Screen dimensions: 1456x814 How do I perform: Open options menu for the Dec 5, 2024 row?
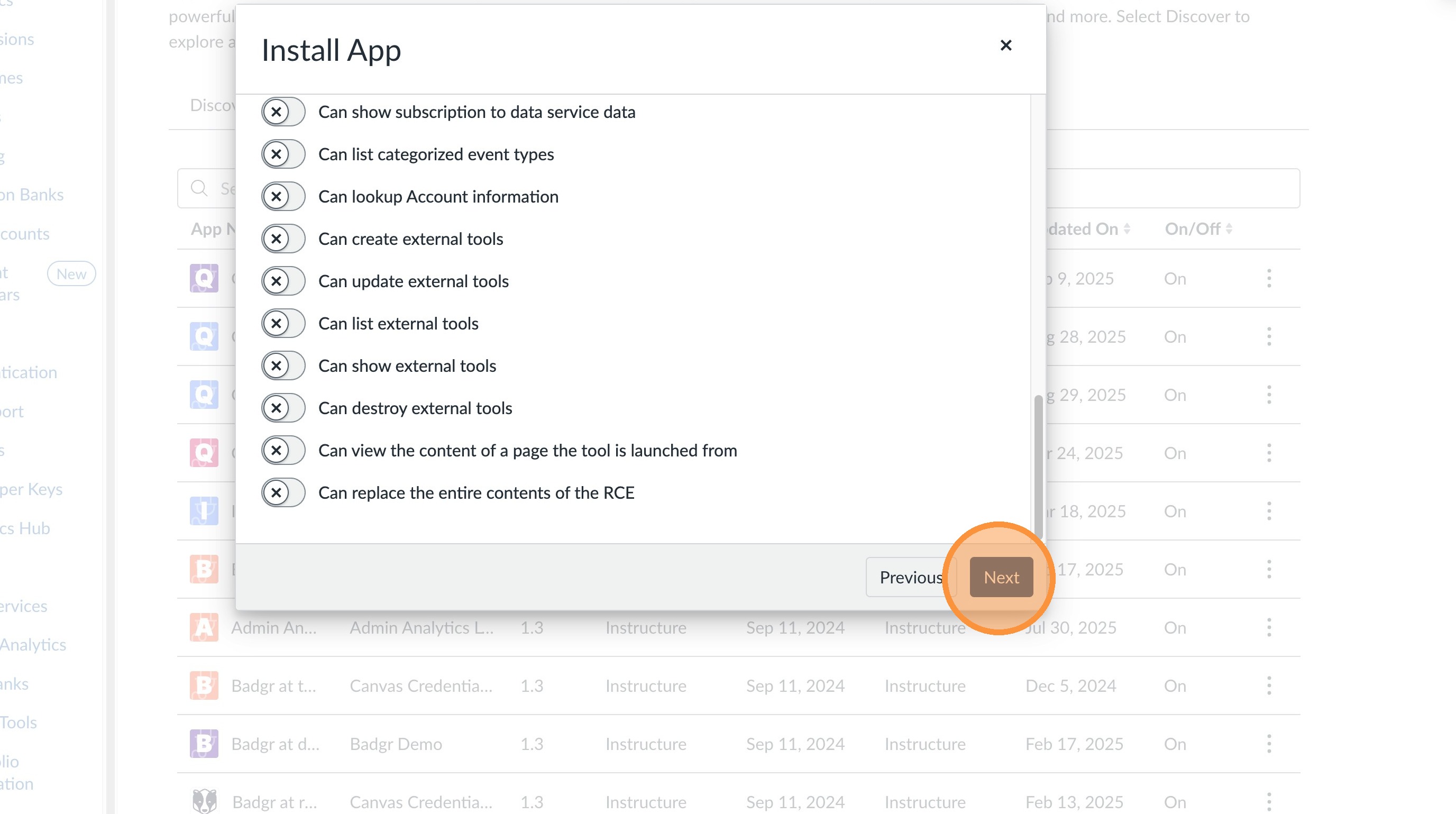1269,685
